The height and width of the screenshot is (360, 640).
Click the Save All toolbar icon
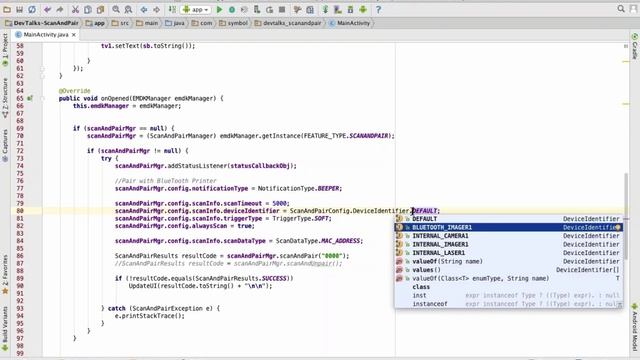[19, 9]
